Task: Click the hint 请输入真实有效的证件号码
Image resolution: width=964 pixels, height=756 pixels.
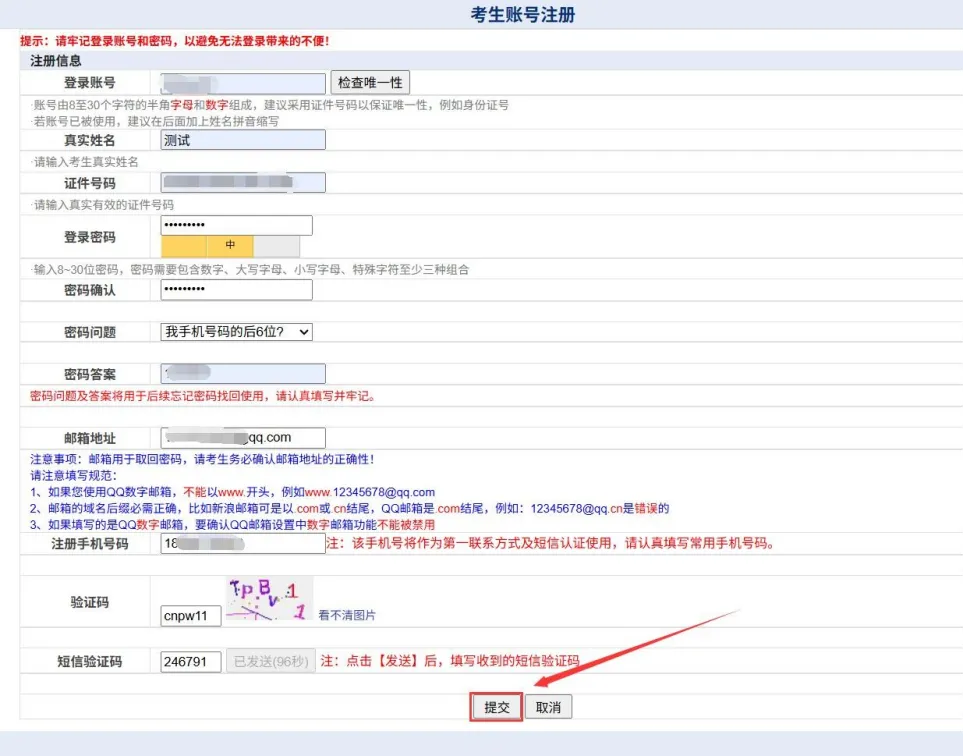Action: [x=104, y=205]
